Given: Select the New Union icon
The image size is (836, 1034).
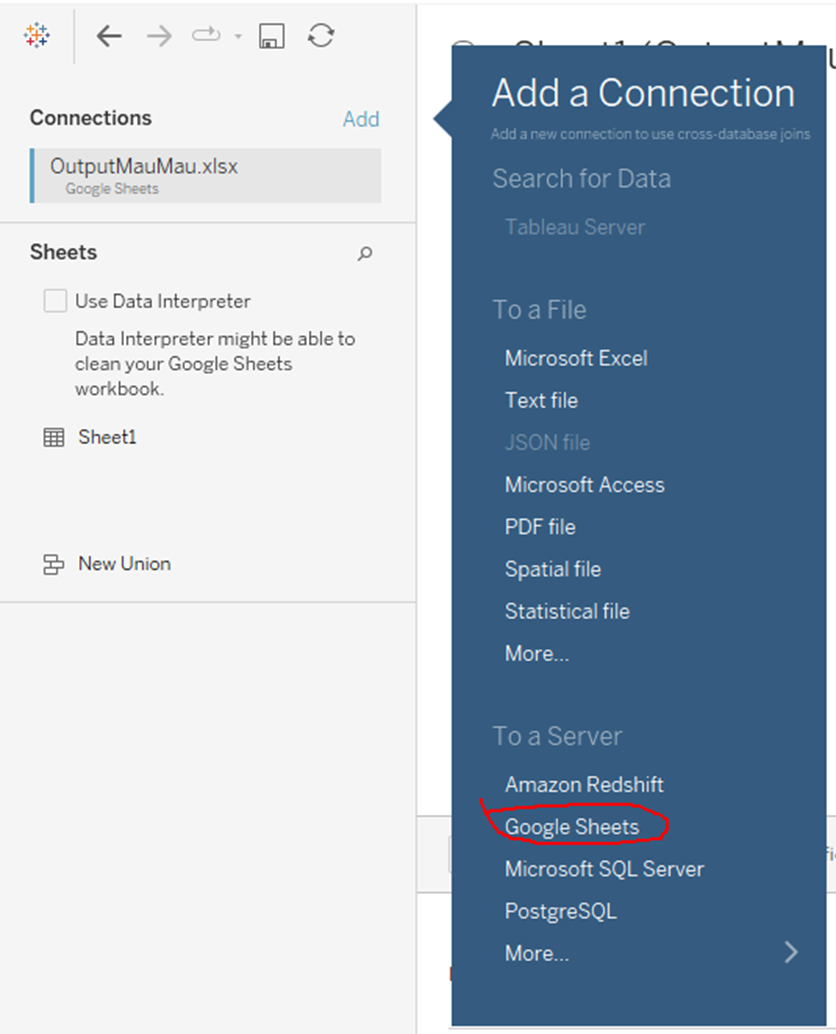Looking at the screenshot, I should pyautogui.click(x=53, y=565).
